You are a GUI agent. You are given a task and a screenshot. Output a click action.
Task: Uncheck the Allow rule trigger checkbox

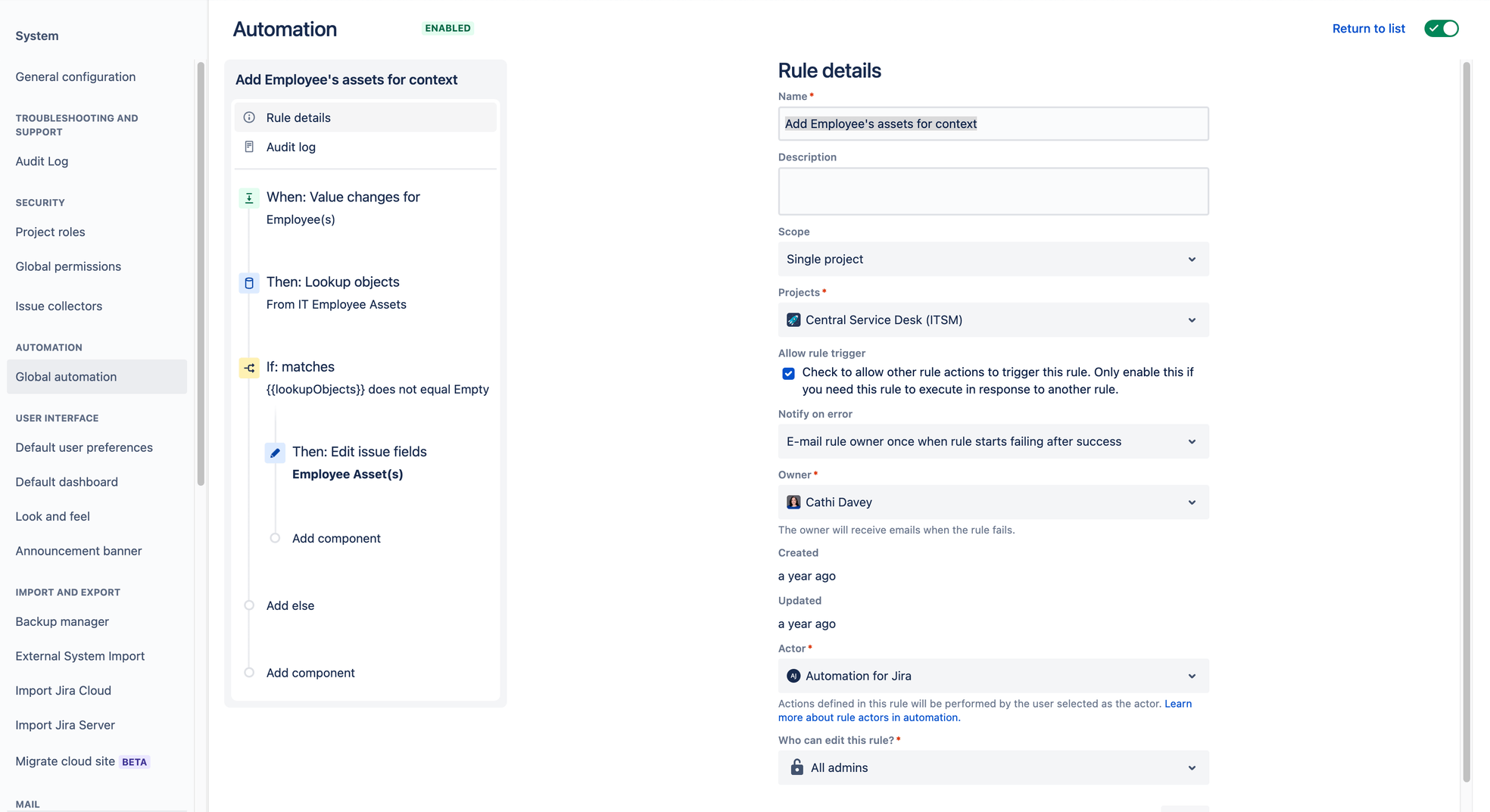click(x=788, y=373)
